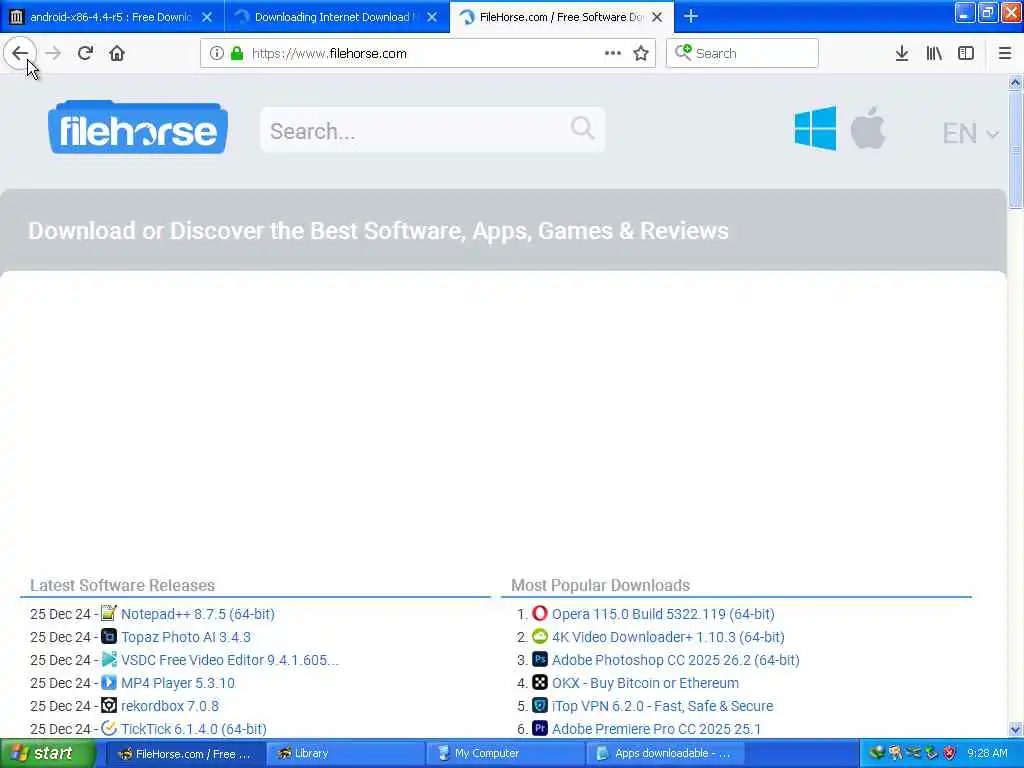Click the green secure padlock icon
Screen dimensions: 1024x768
pyautogui.click(x=237, y=54)
